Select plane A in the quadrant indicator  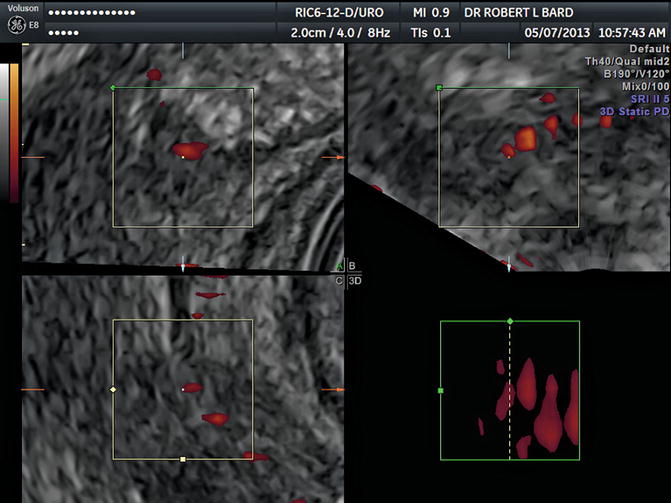(x=339, y=266)
